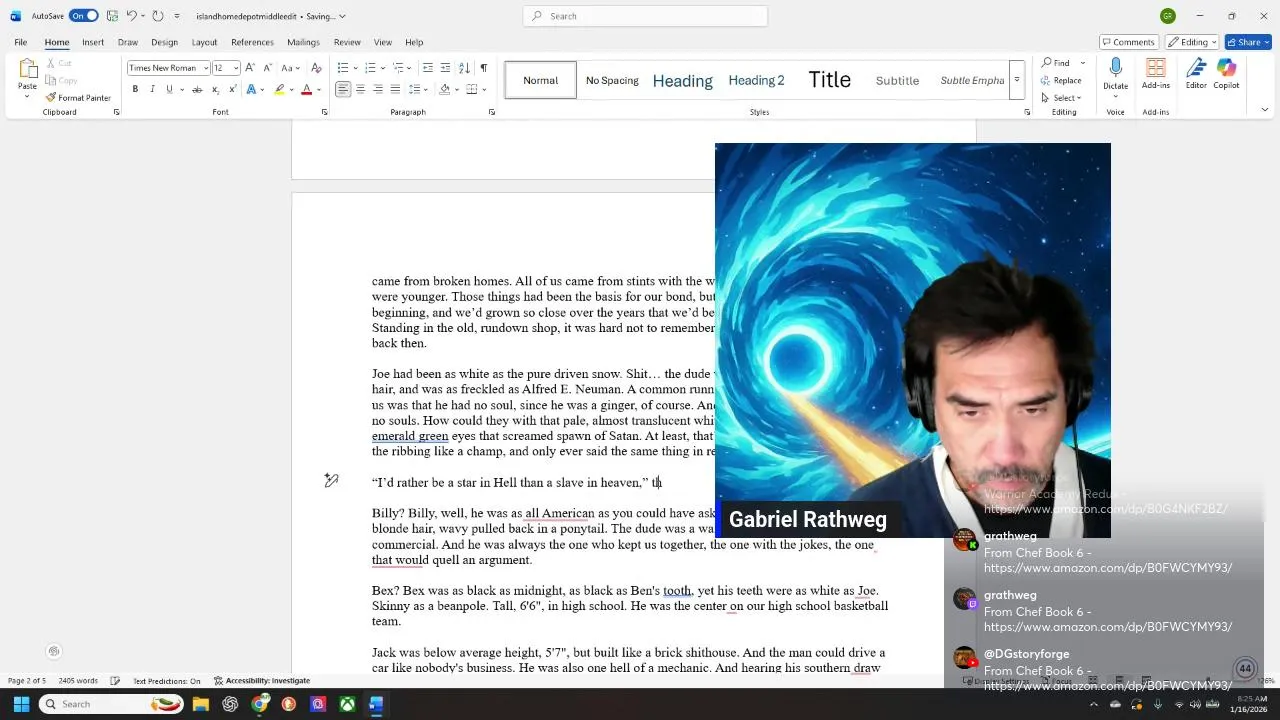Justify the paragraph text

(395, 89)
